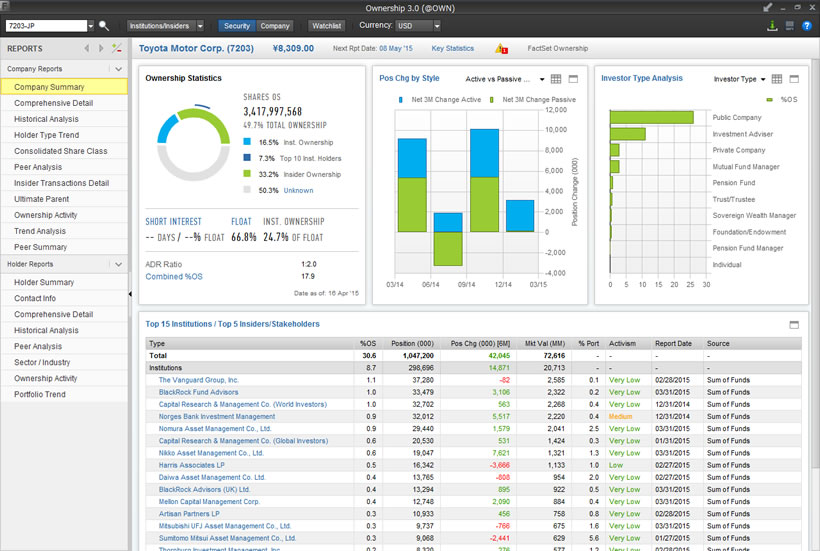Maximize the Investor Type Analysis panel
Image resolution: width=820 pixels, height=551 pixels.
point(794,79)
